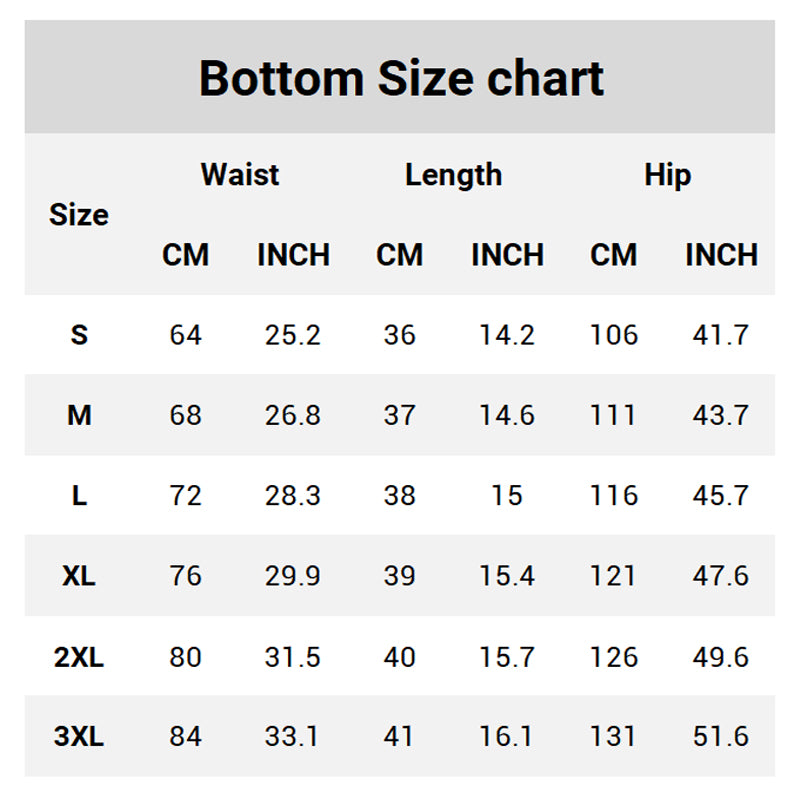800x800 pixels.
Task: Select the Waist column header
Action: pyautogui.click(x=240, y=174)
